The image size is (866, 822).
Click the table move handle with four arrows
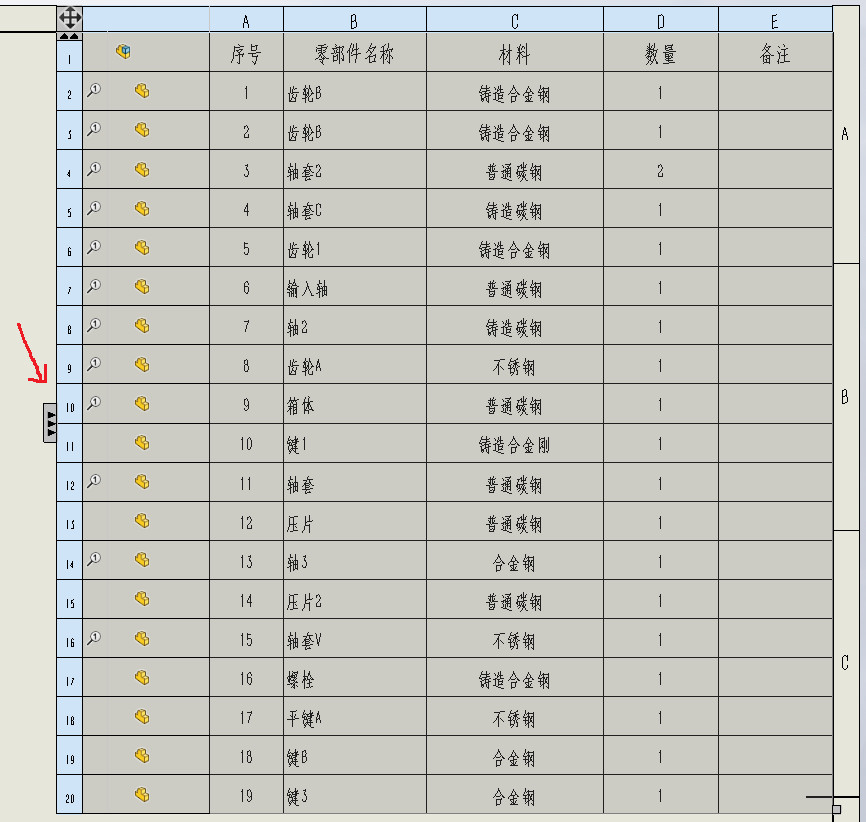click(x=70, y=18)
